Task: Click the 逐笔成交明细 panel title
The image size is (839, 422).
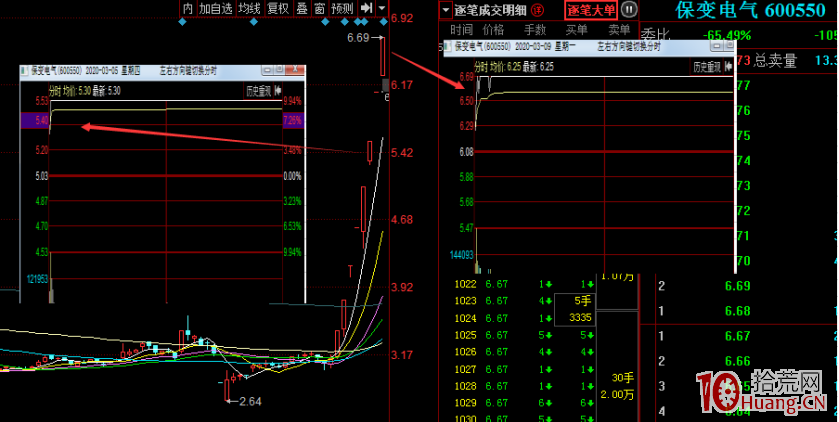Action: coord(491,10)
